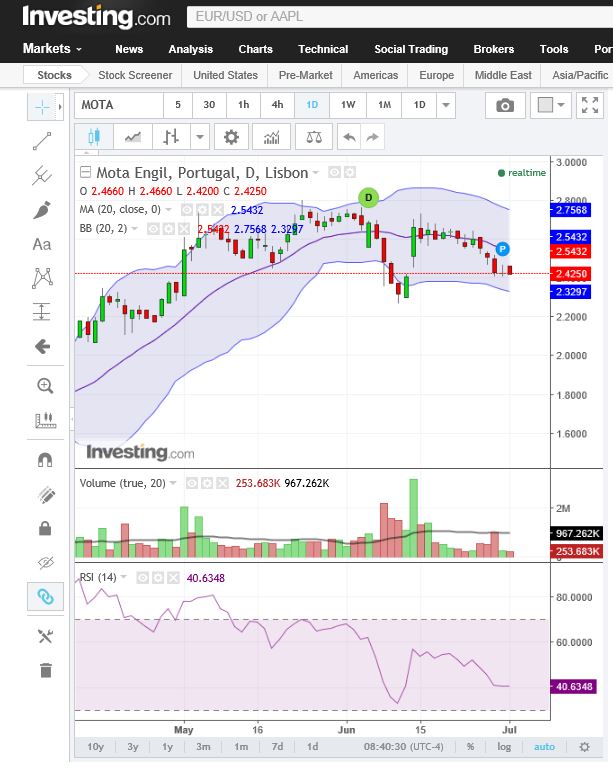Redo the chart action

tap(373, 137)
